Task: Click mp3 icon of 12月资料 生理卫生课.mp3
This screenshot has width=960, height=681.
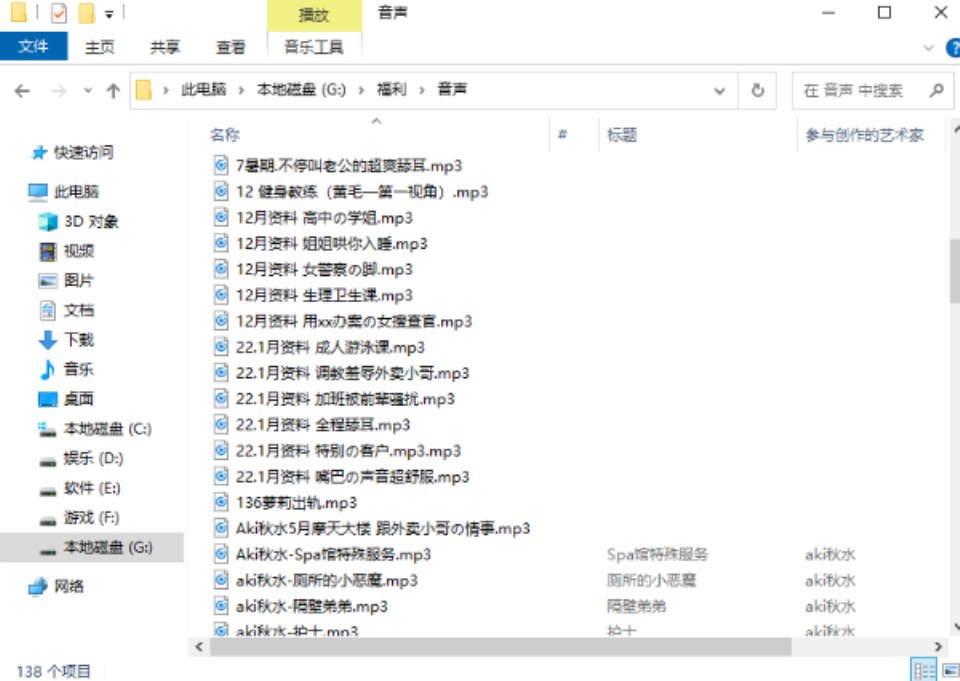Action: pyautogui.click(x=220, y=295)
